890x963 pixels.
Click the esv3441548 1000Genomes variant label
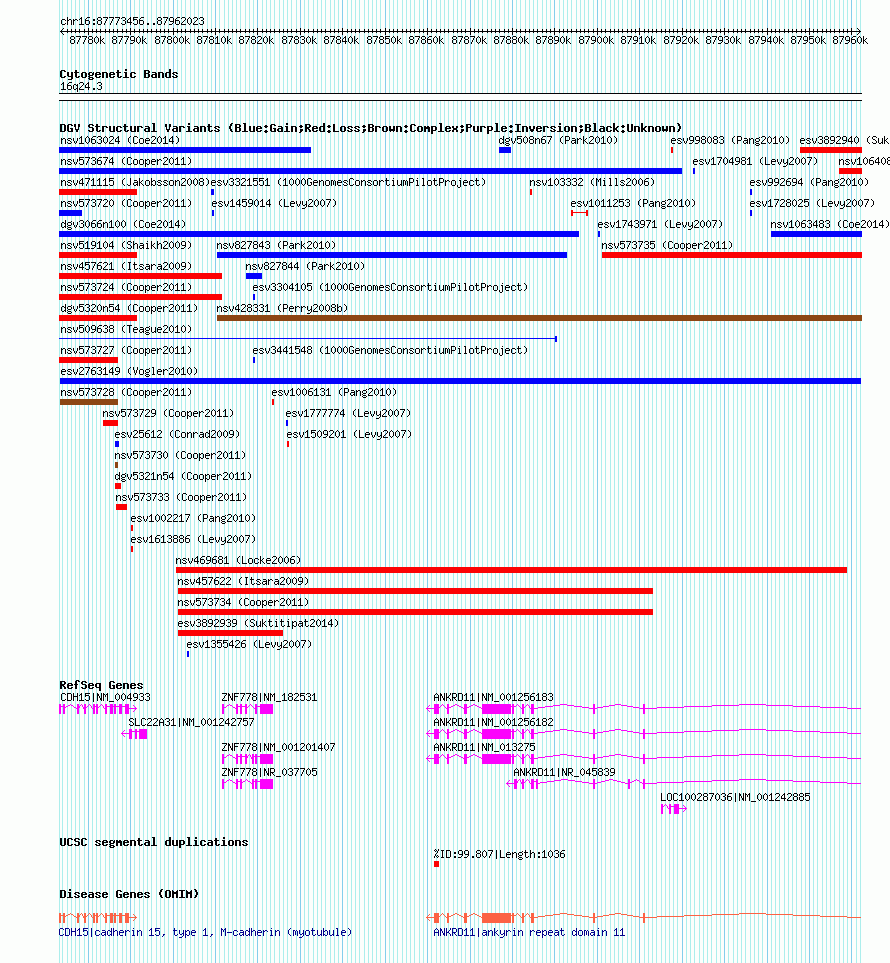click(390, 350)
